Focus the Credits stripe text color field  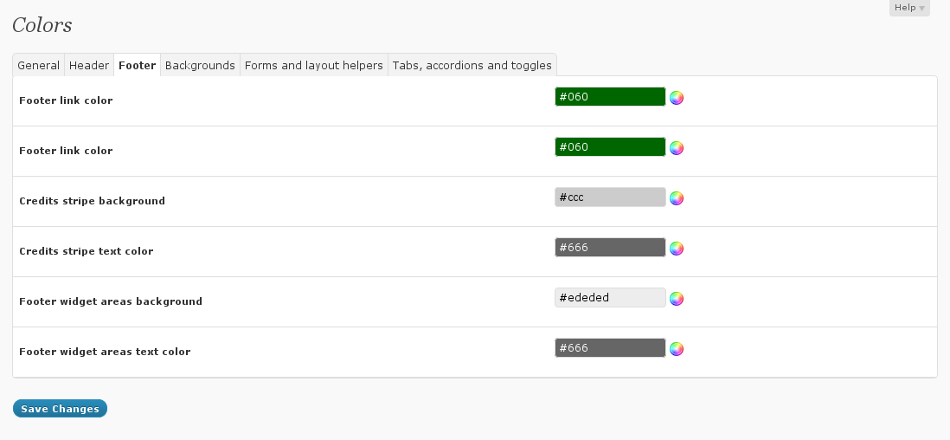click(x=610, y=247)
